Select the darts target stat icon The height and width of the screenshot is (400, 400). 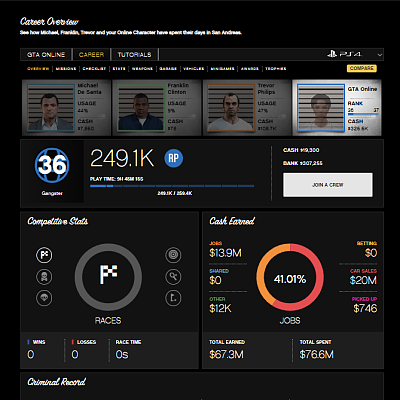pos(173,255)
